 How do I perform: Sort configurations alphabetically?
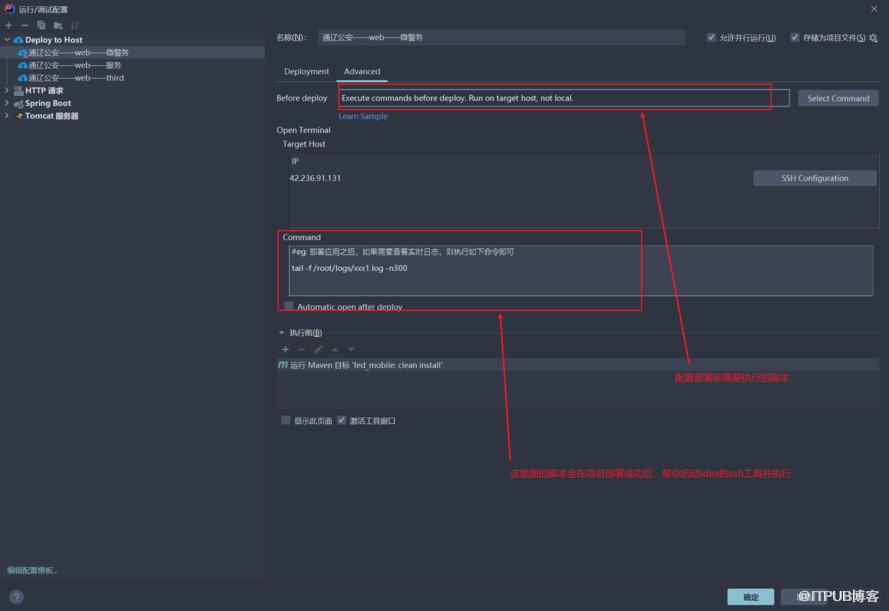click(x=74, y=25)
